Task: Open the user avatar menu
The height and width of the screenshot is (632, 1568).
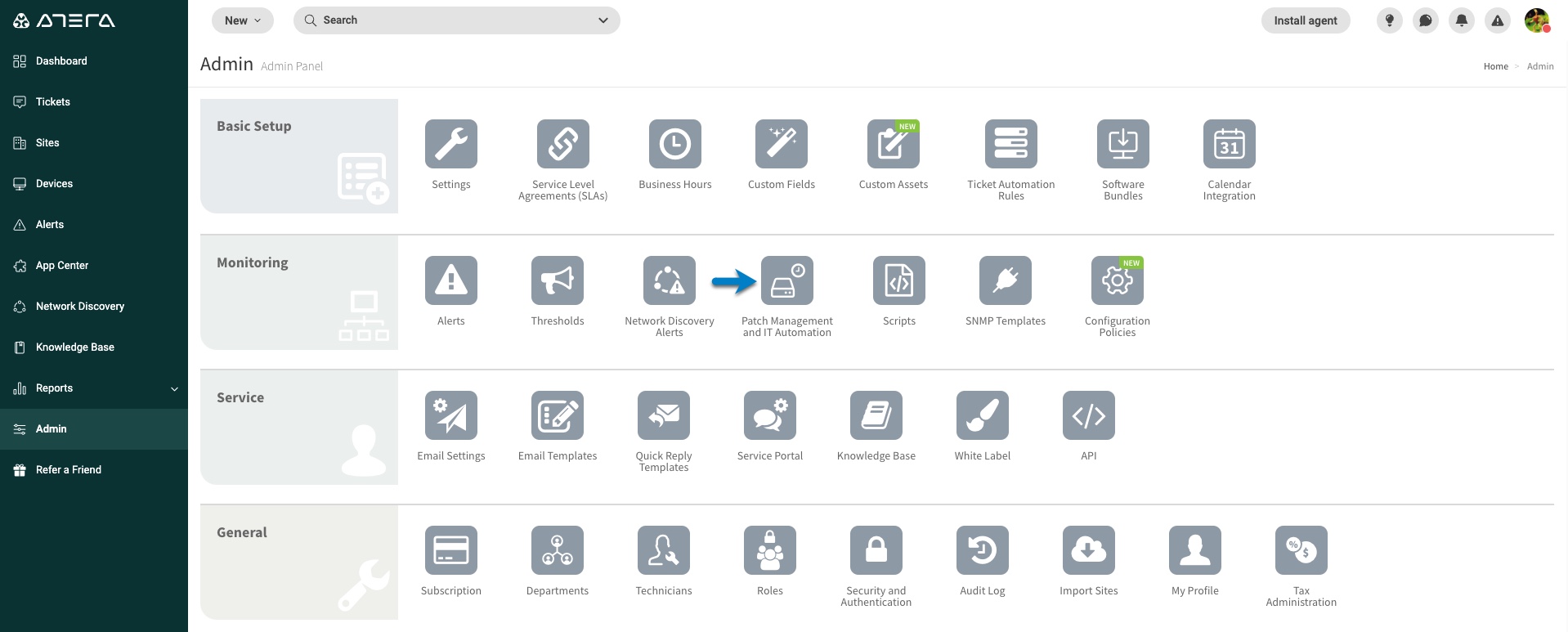Action: coord(1537,20)
